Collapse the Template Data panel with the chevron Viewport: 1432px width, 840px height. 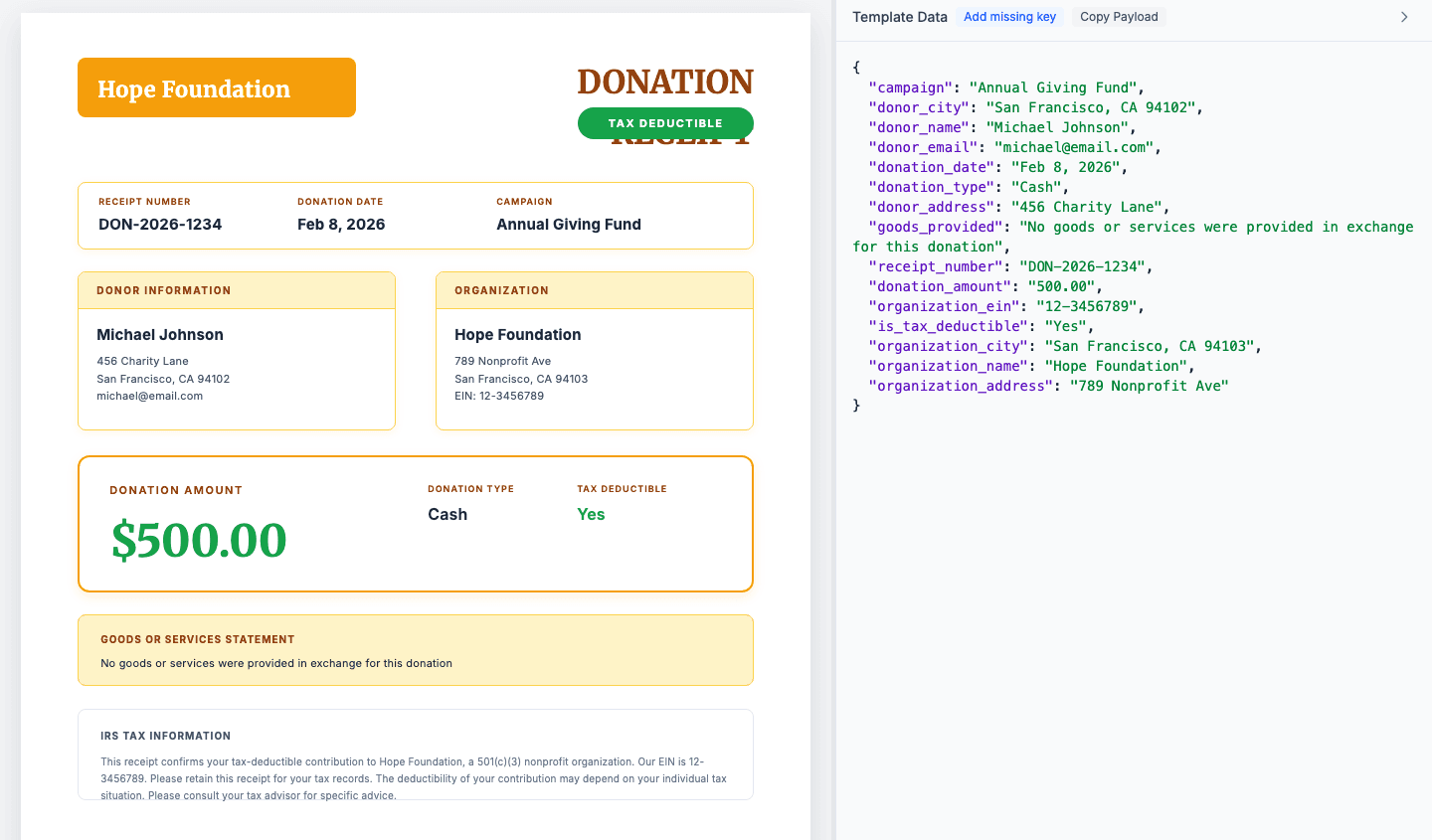click(1404, 16)
